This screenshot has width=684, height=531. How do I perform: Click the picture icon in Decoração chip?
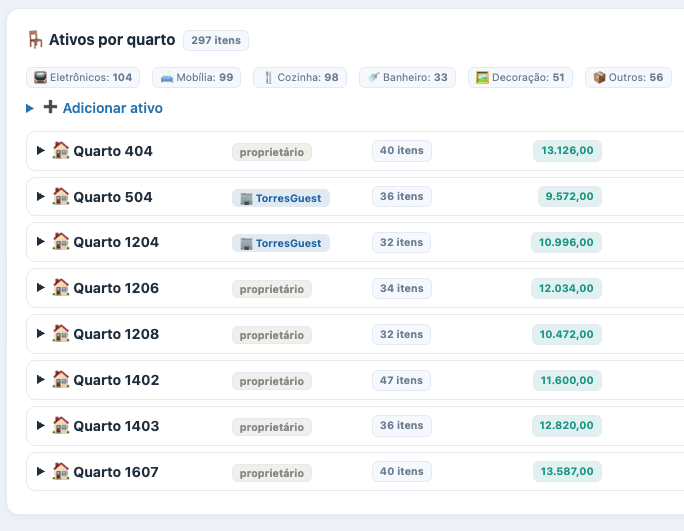pyautogui.click(x=482, y=78)
